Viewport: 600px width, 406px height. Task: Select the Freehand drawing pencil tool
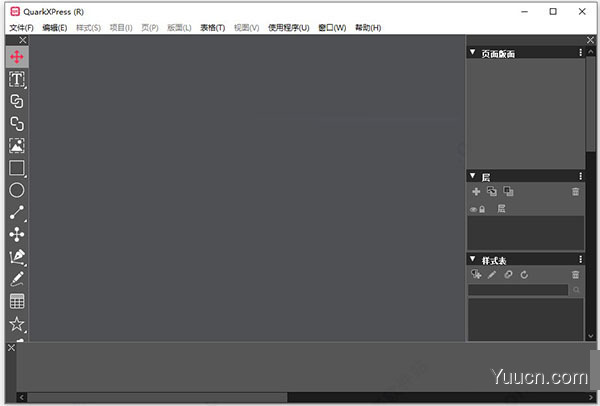[x=17, y=279]
